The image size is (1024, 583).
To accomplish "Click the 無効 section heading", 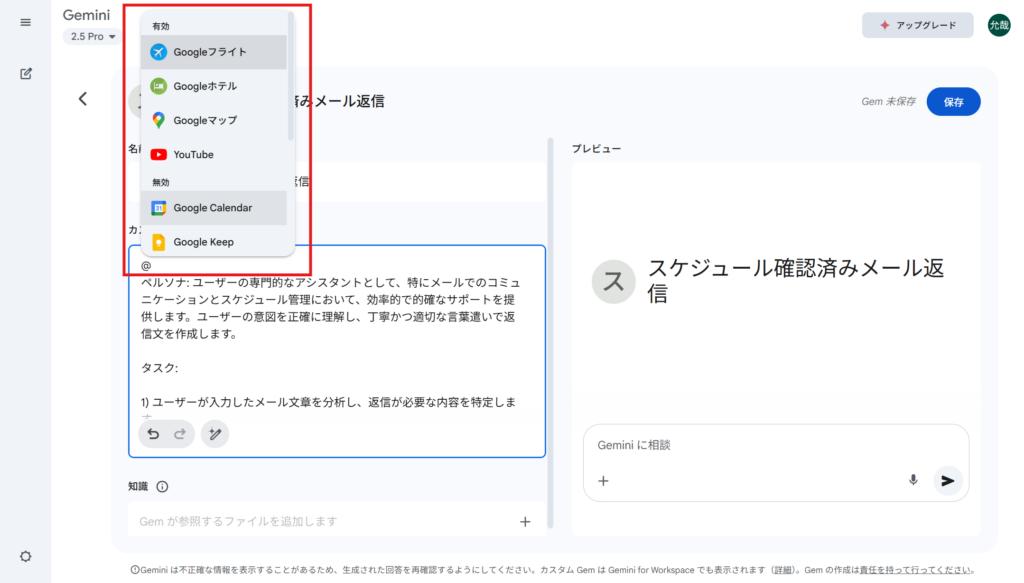I will 161,182.
